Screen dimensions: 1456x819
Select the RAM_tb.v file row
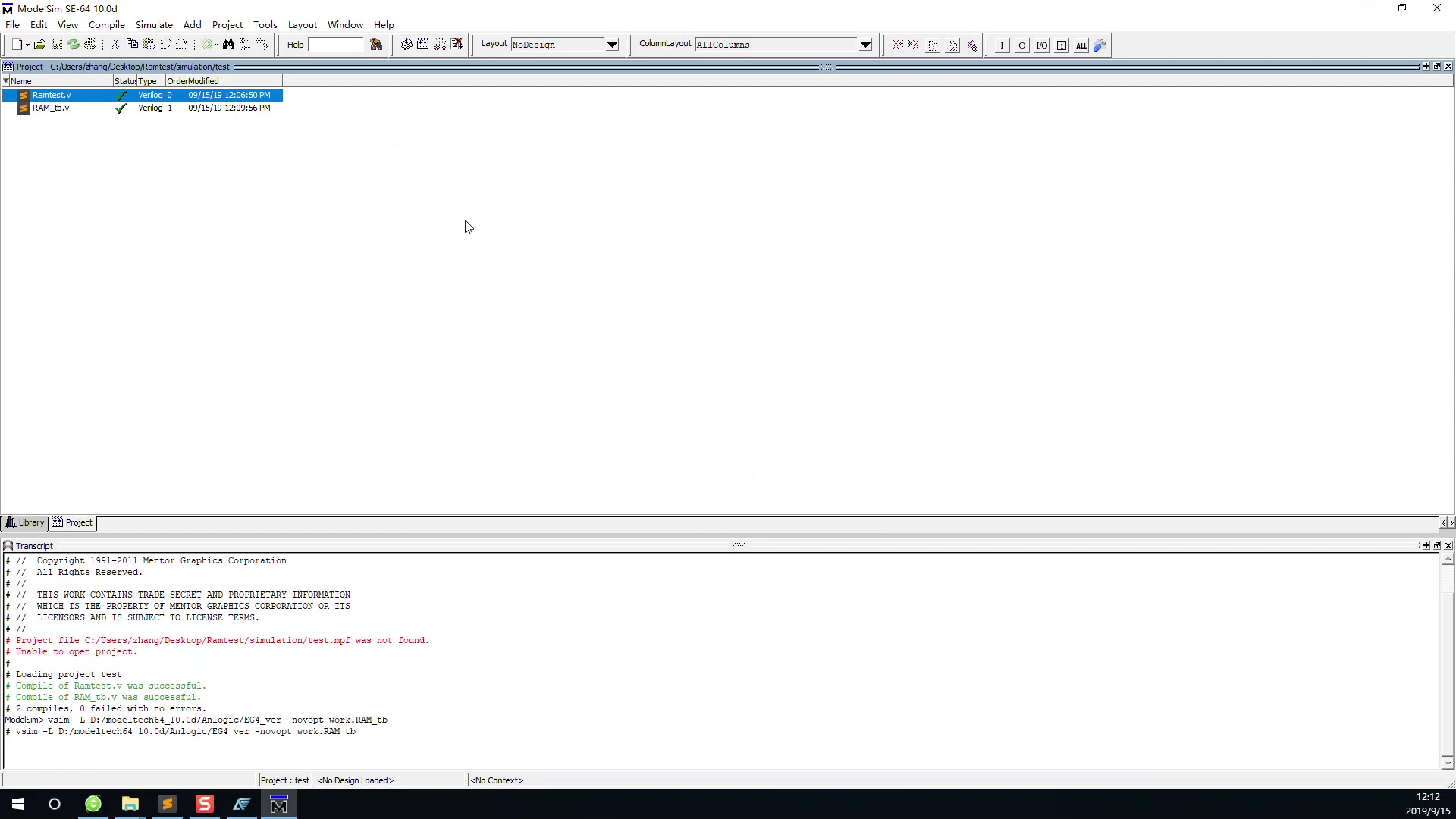[x=143, y=108]
